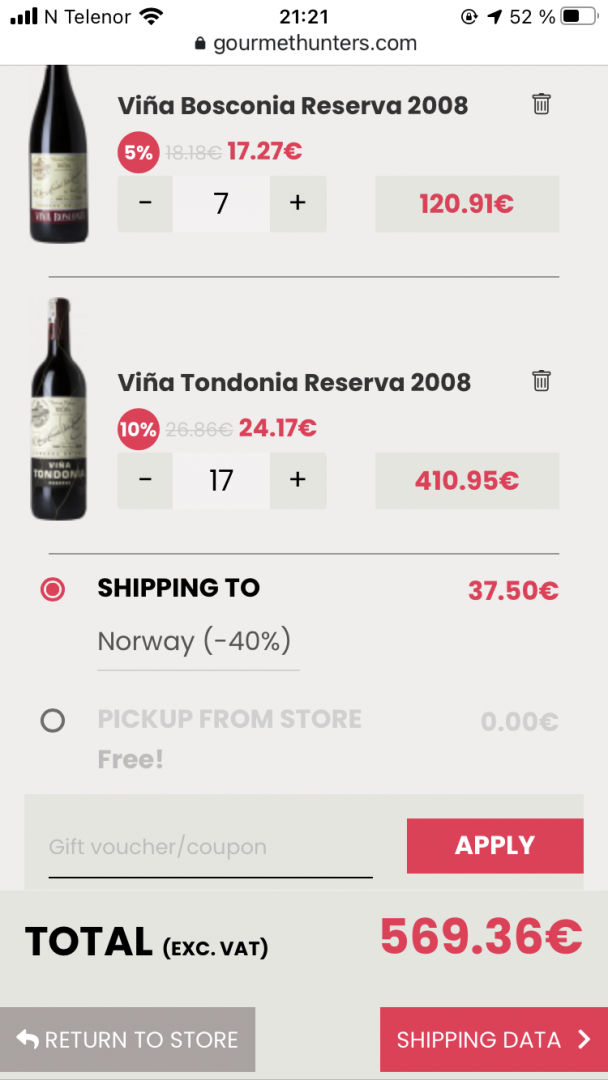This screenshot has width=608, height=1080.
Task: Edit the Viña Bosconia quantity field showing 7
Action: pyautogui.click(x=221, y=203)
